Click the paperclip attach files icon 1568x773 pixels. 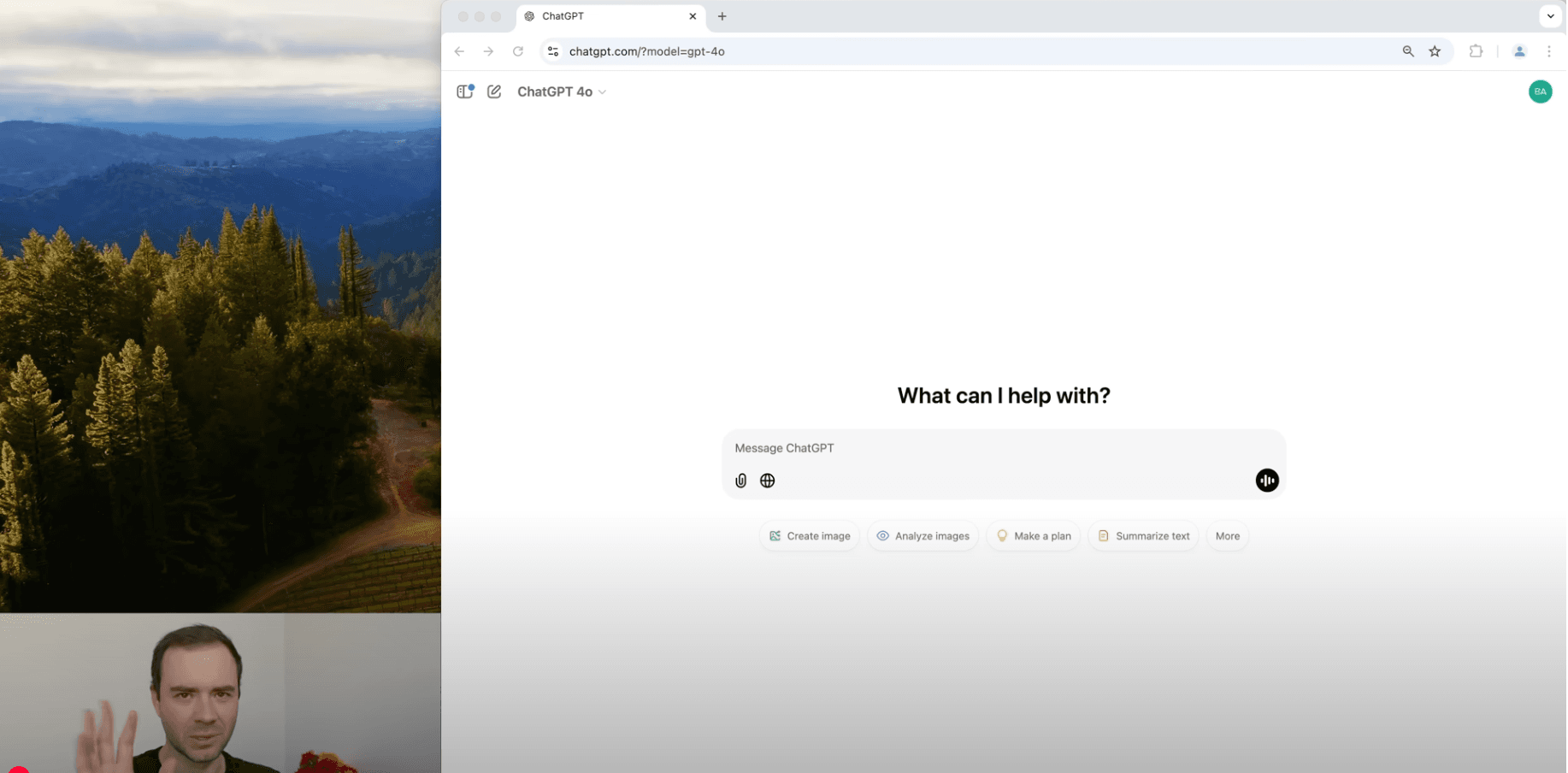point(740,481)
